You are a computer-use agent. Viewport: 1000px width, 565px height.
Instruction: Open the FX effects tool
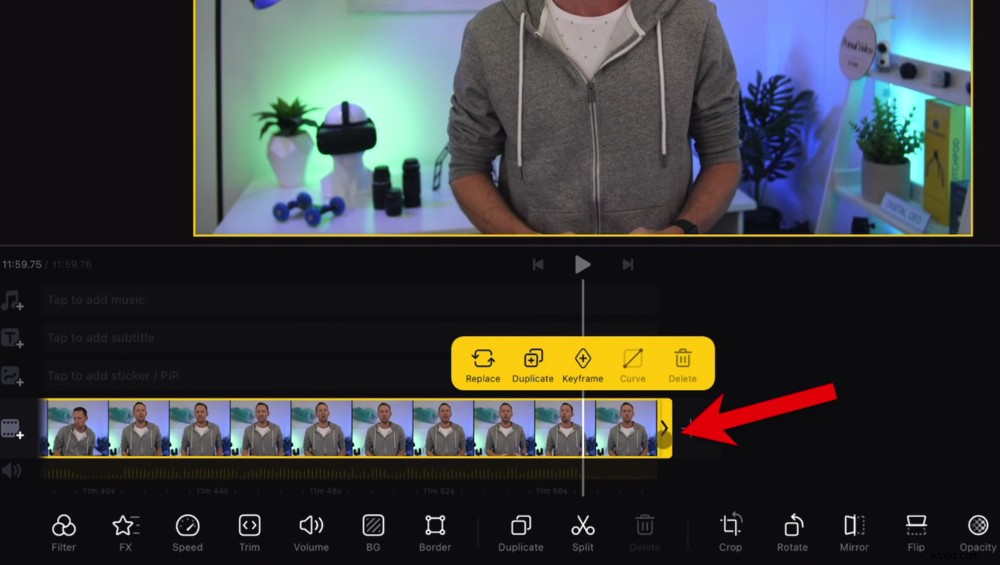pyautogui.click(x=125, y=532)
